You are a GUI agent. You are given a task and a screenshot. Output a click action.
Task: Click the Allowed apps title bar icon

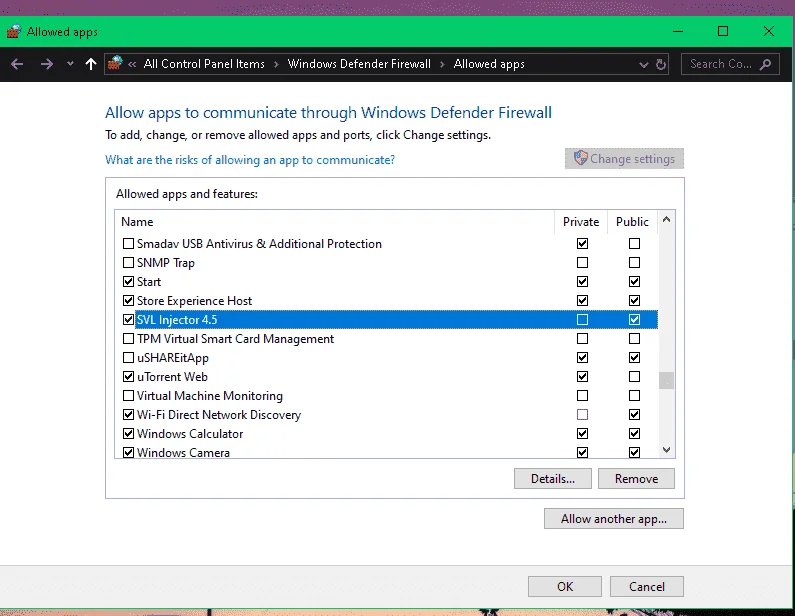[x=14, y=31]
